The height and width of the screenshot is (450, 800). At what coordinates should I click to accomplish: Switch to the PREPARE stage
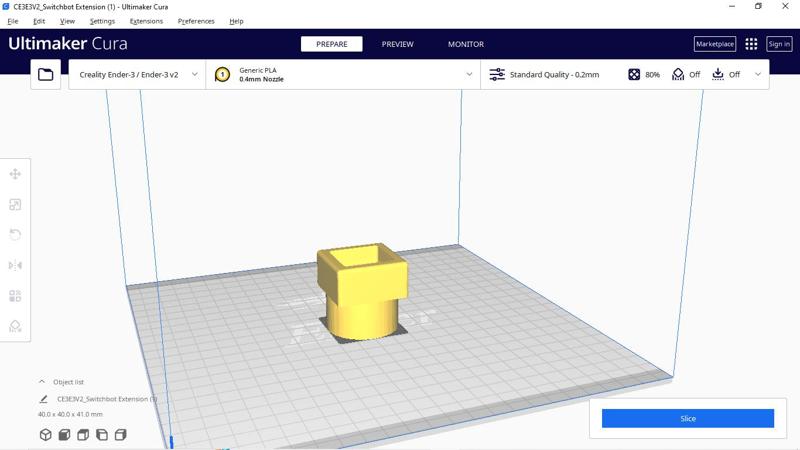tap(332, 44)
